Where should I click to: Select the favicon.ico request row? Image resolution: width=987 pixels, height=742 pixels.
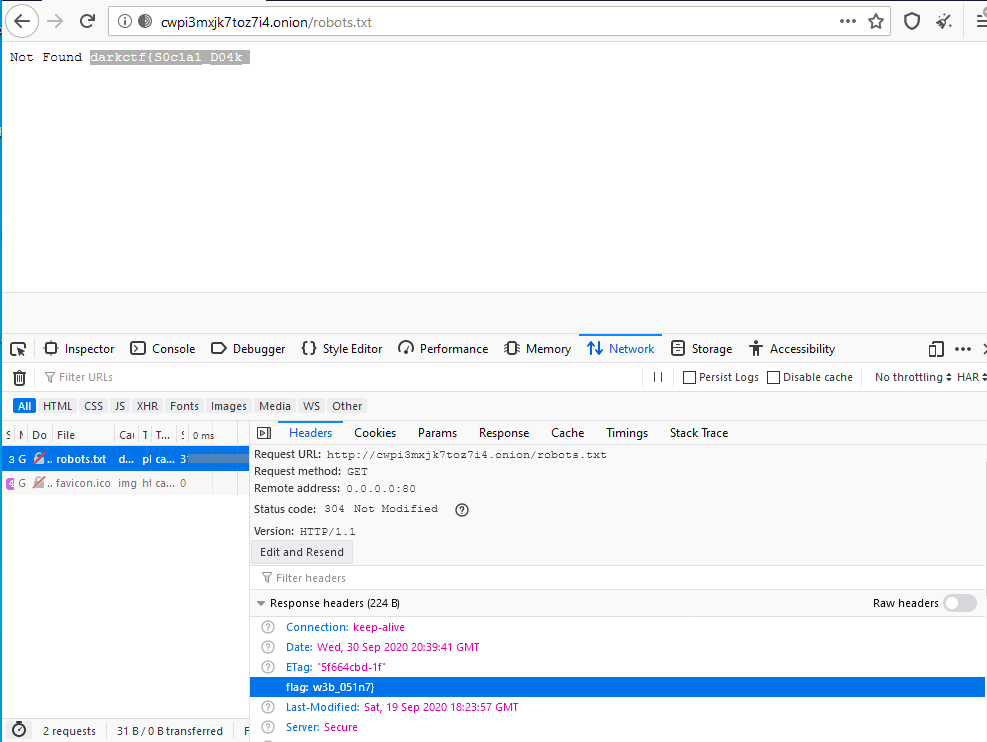point(125,483)
